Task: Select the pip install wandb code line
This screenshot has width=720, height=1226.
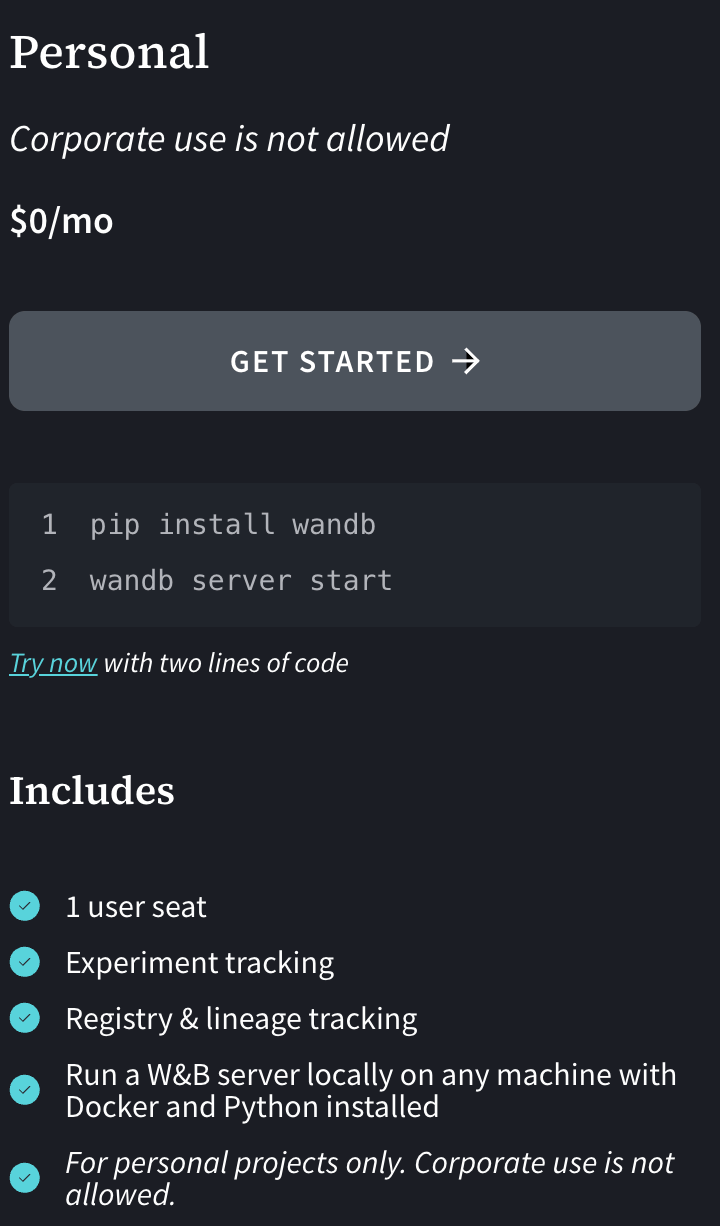Action: click(x=233, y=524)
